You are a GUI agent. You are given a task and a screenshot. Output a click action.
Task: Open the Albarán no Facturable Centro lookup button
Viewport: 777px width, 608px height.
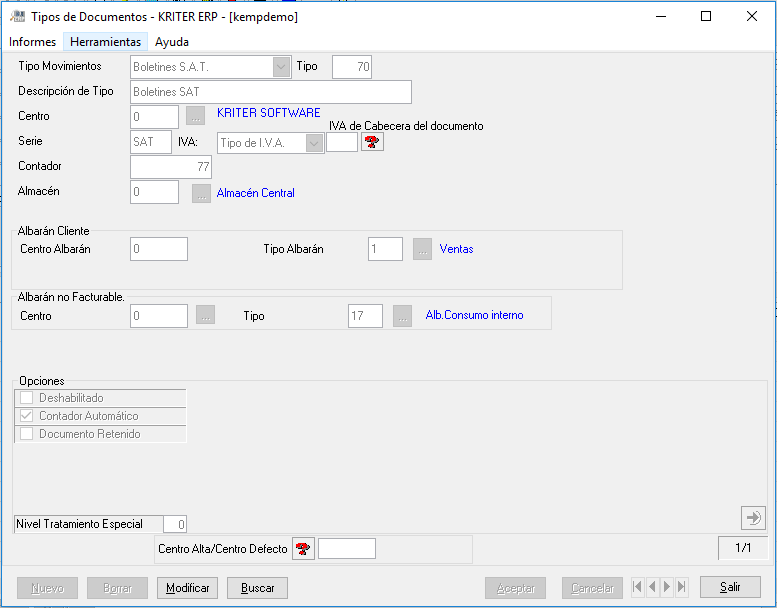click(205, 316)
